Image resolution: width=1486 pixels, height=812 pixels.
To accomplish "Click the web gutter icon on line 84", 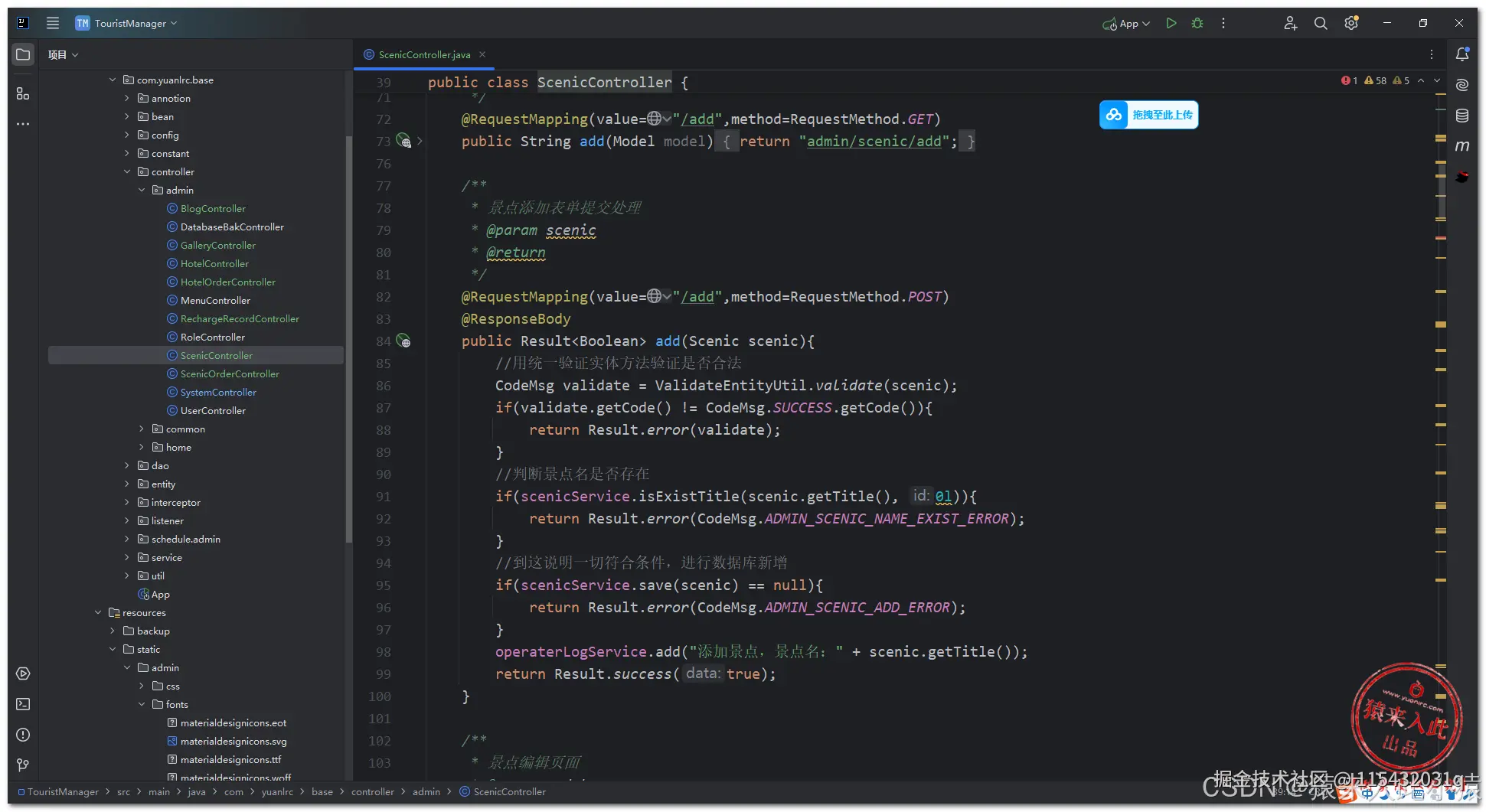I will click(x=403, y=341).
